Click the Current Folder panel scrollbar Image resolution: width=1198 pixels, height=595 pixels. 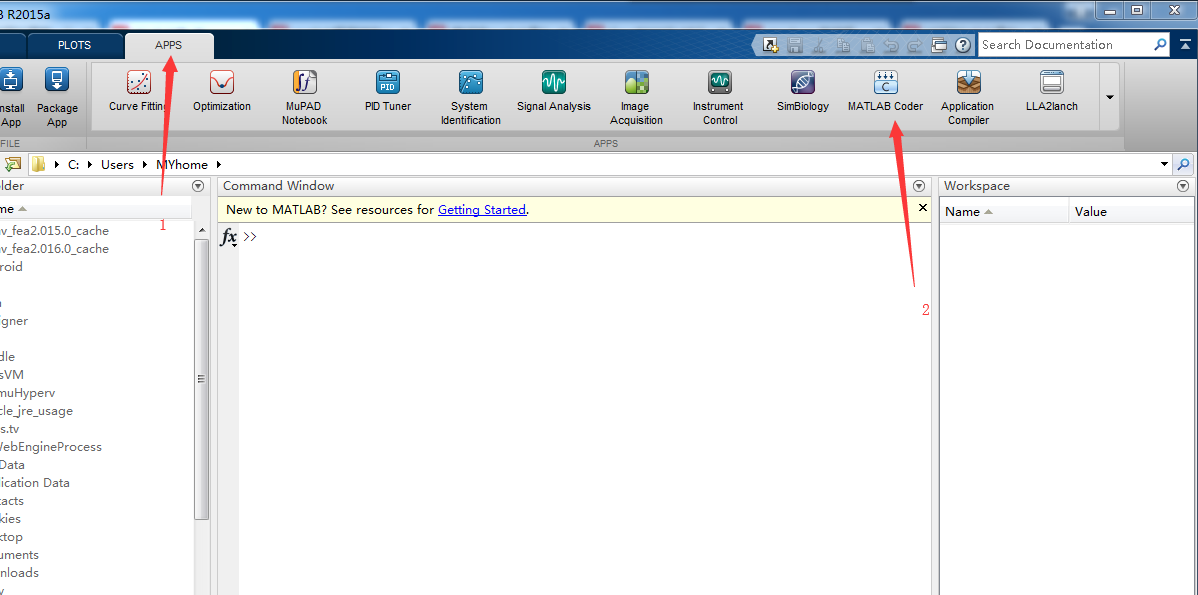201,380
